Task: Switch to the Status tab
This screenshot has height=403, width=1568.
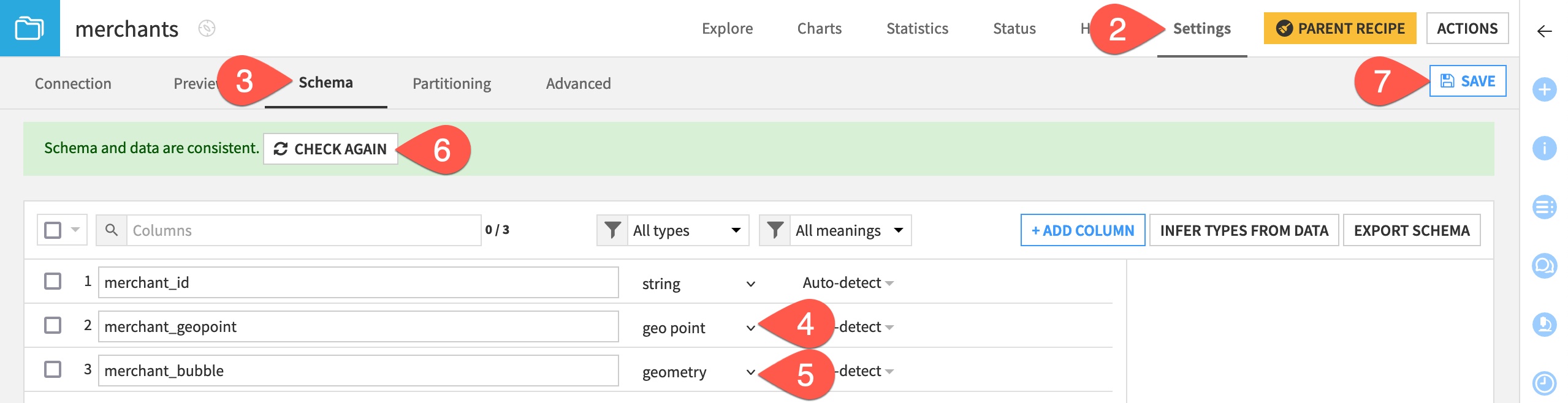Action: click(1014, 29)
